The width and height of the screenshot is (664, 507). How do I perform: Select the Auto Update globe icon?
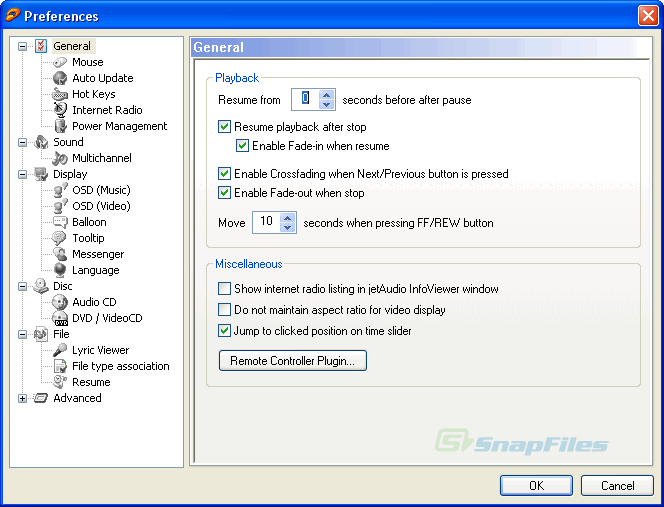click(60, 78)
